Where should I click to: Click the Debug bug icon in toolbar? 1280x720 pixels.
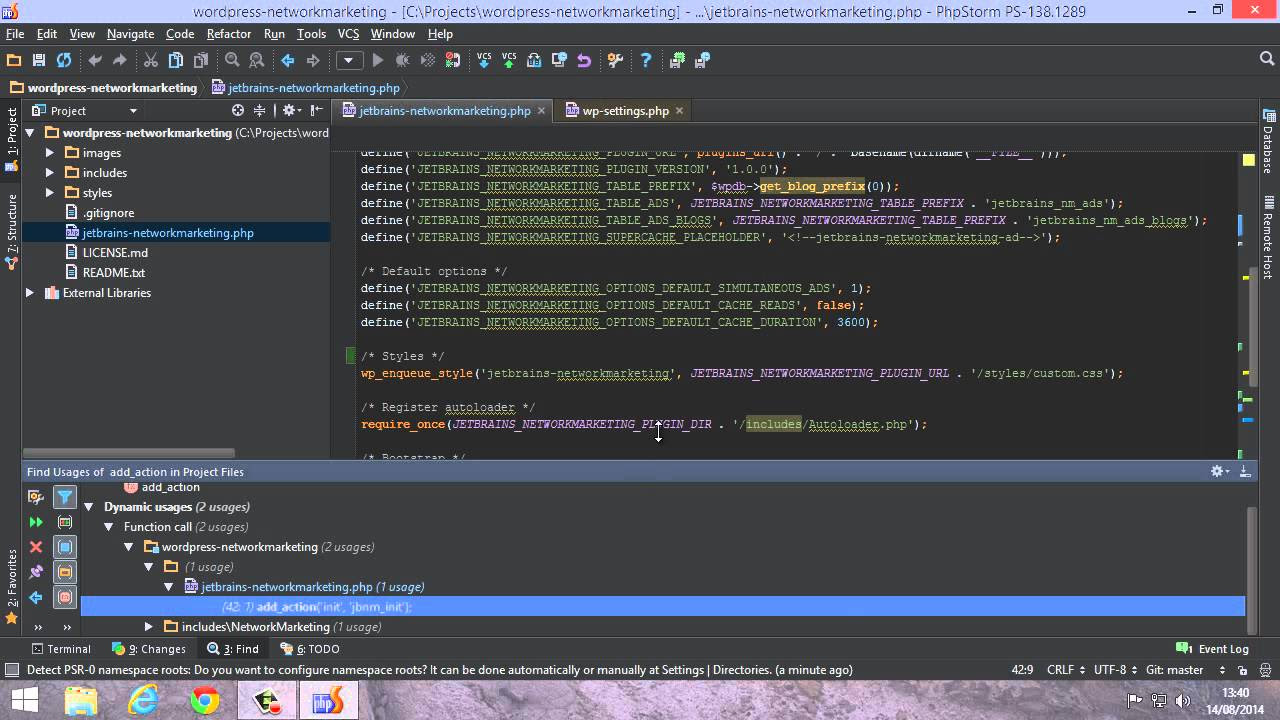[403, 61]
